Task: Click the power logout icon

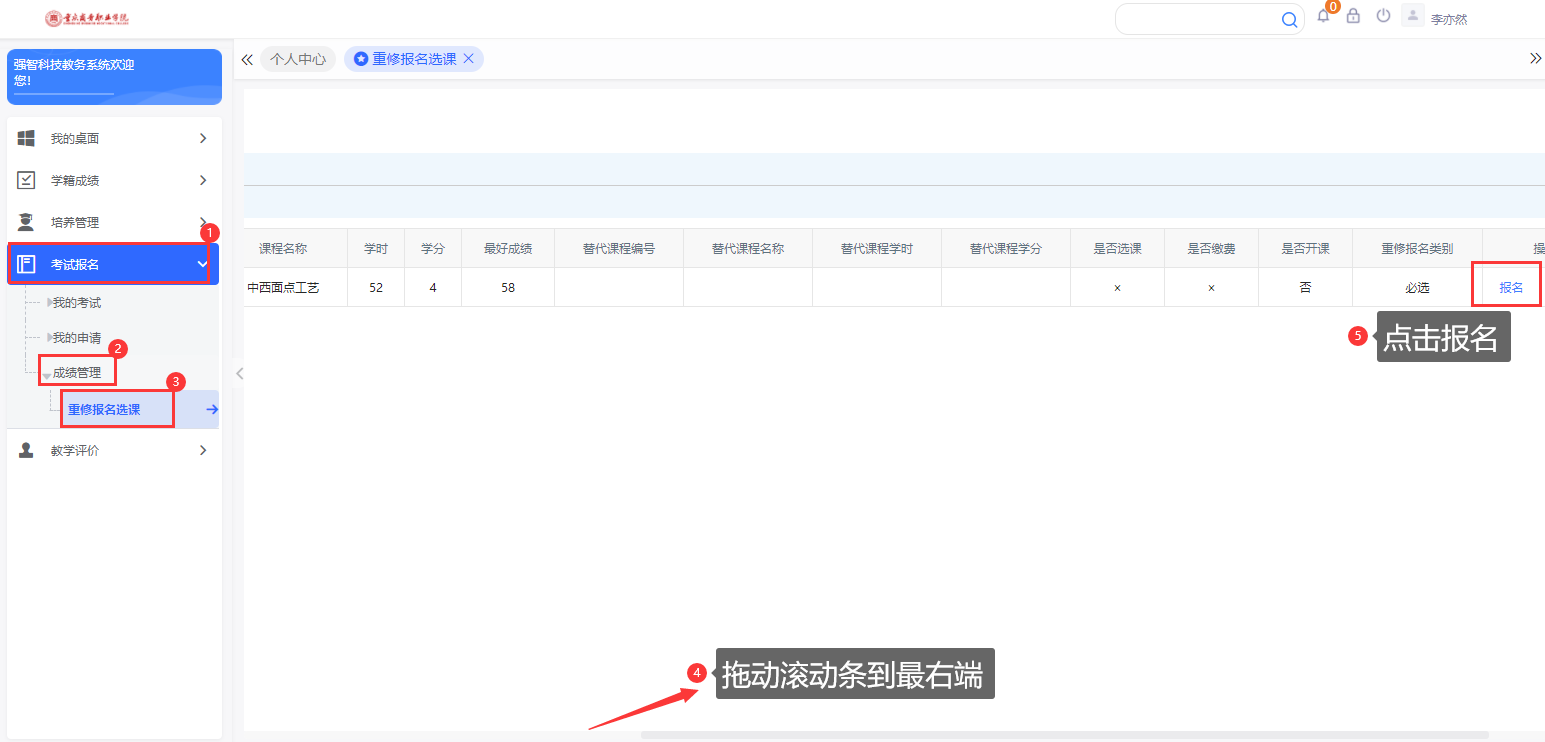Action: [x=1383, y=16]
